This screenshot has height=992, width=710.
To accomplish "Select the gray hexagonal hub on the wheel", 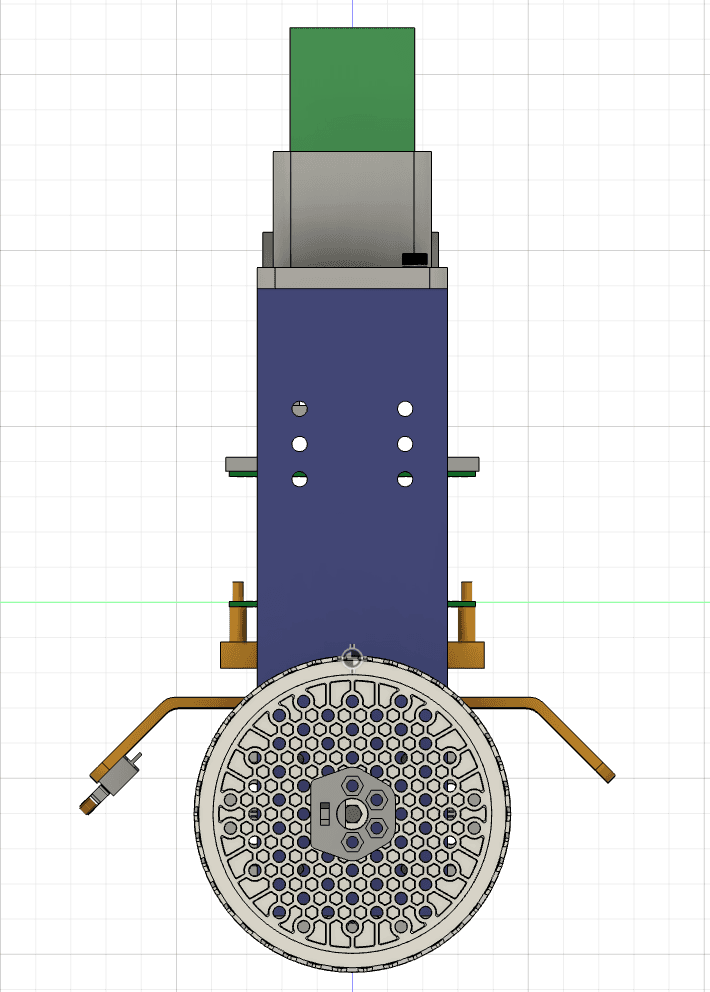I will (352, 815).
